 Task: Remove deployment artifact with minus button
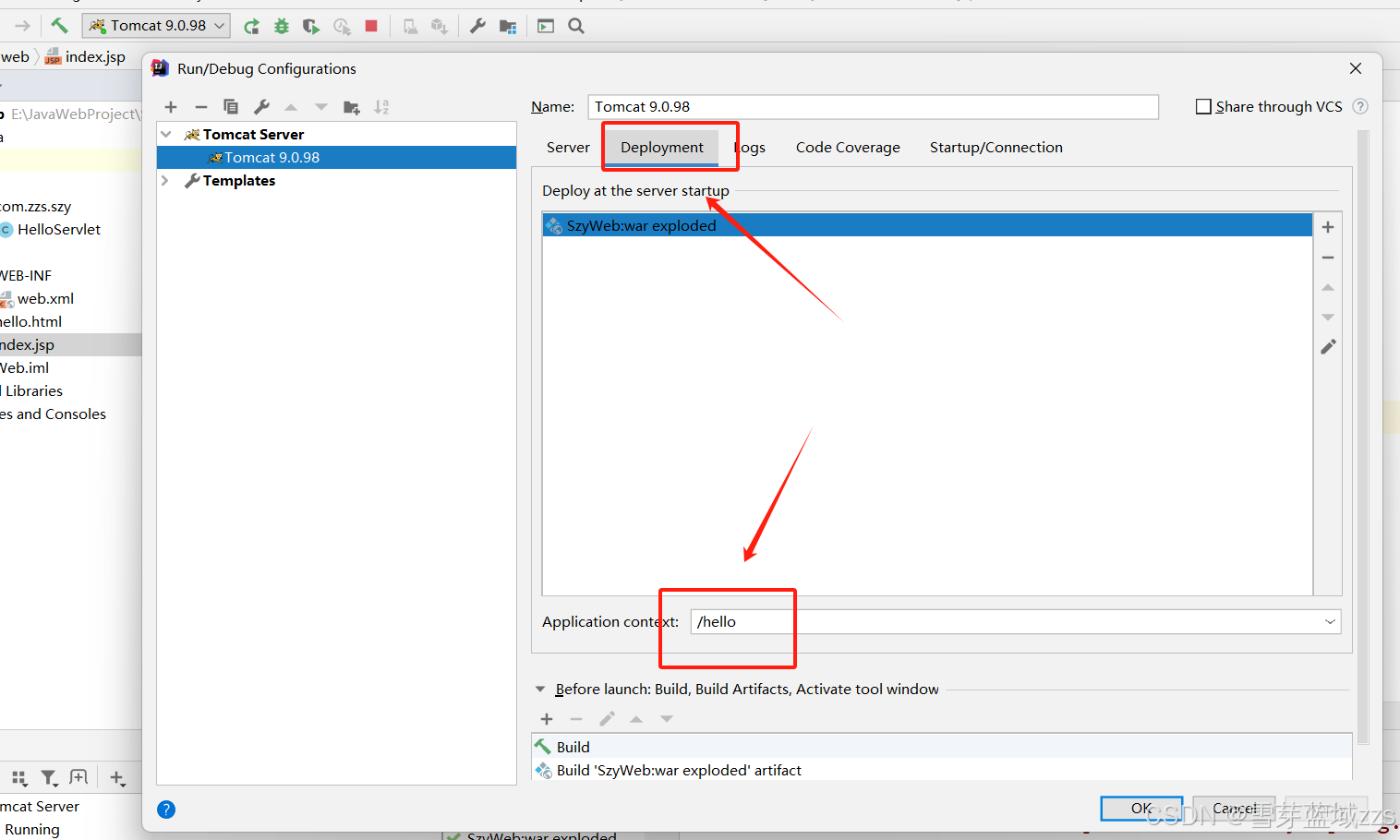pyautogui.click(x=1328, y=258)
